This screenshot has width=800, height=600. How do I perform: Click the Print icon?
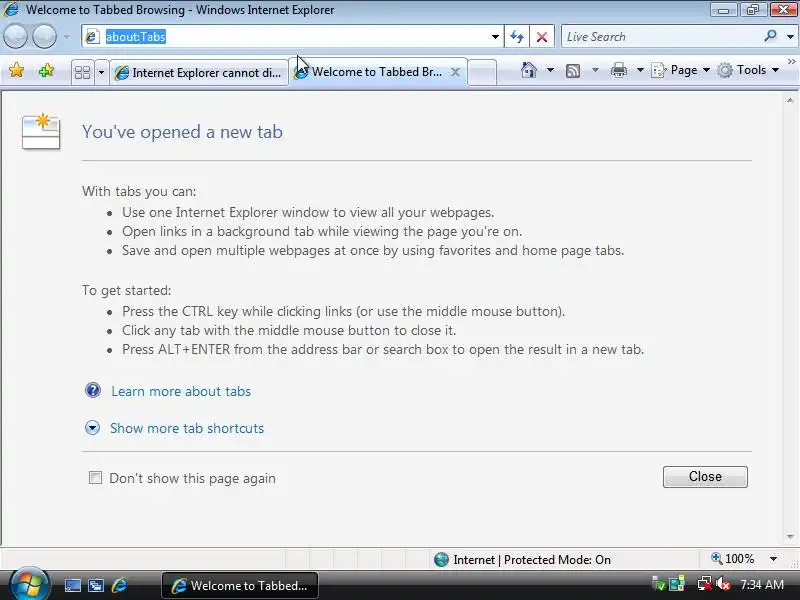[x=618, y=70]
